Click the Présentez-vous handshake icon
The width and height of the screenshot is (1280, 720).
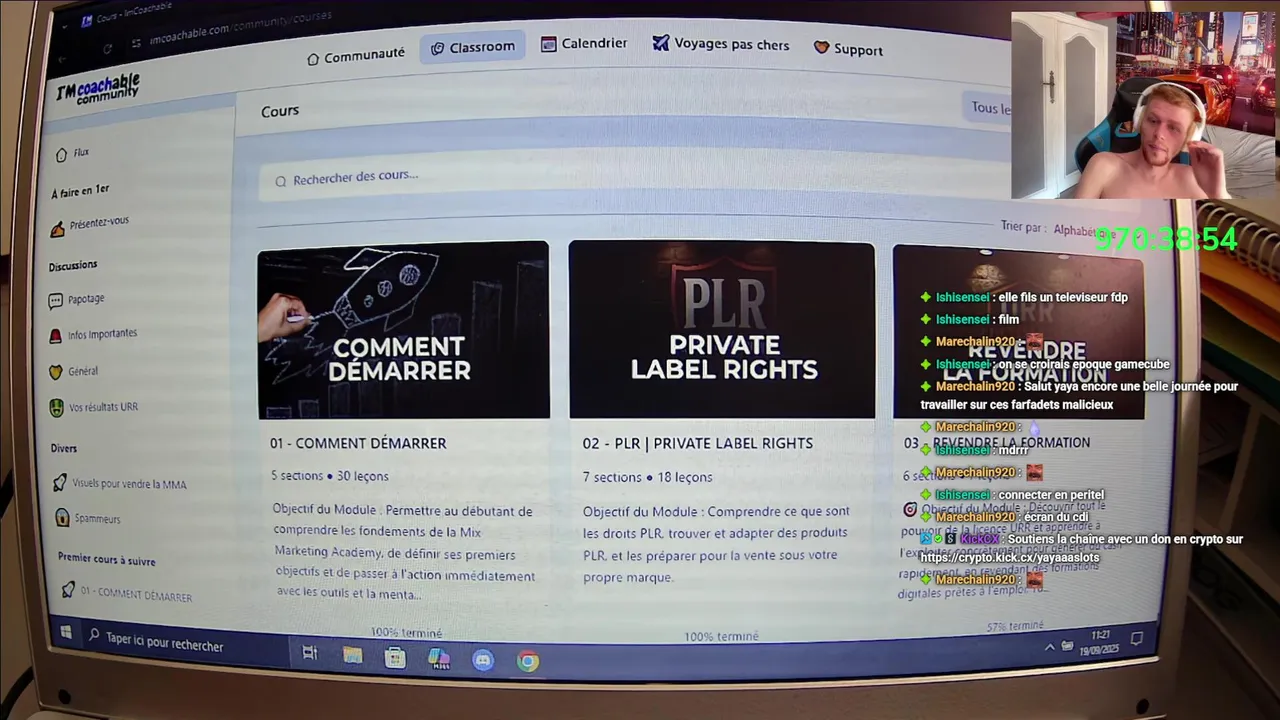pos(58,229)
